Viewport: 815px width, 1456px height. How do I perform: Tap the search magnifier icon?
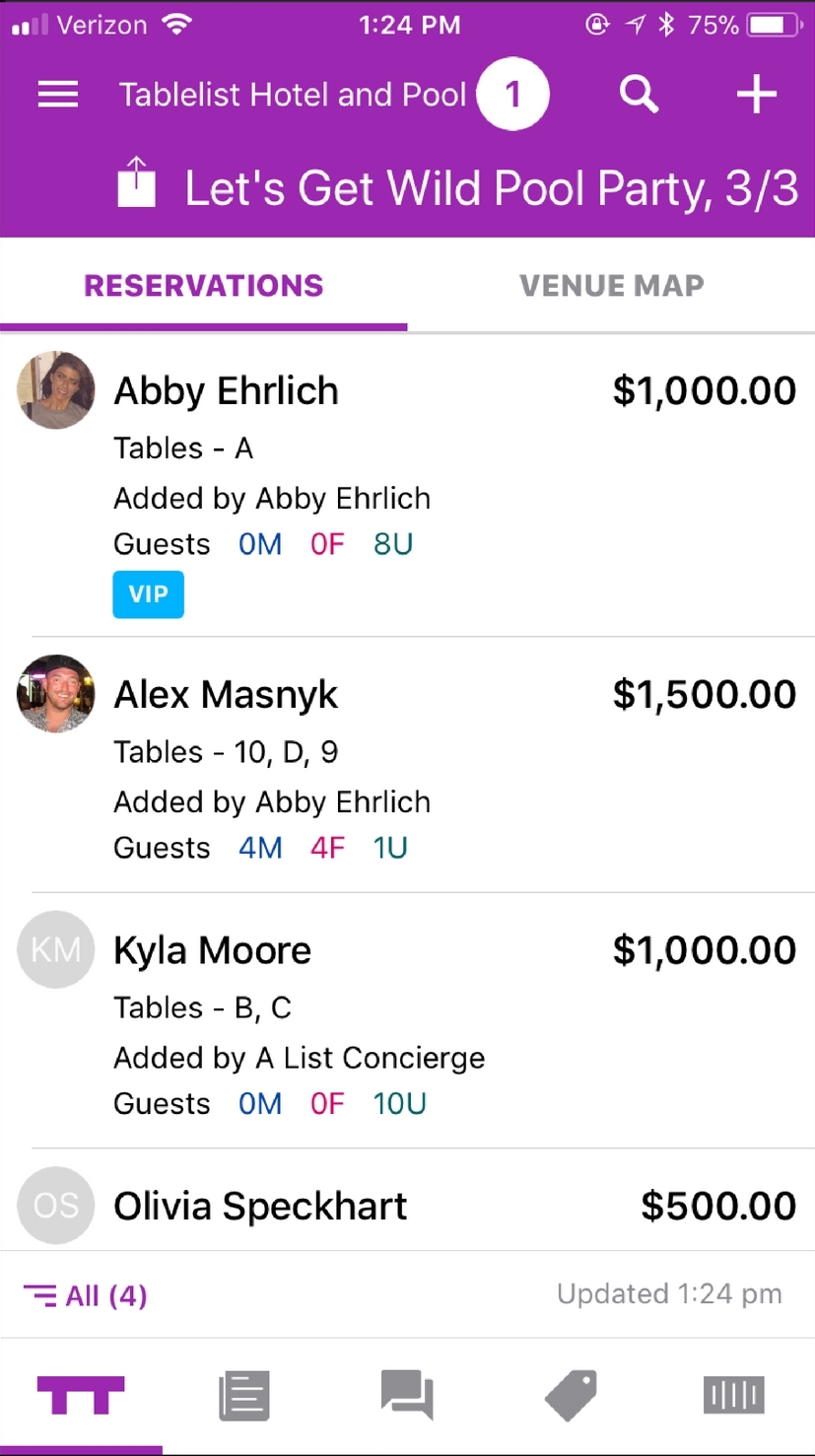[639, 95]
